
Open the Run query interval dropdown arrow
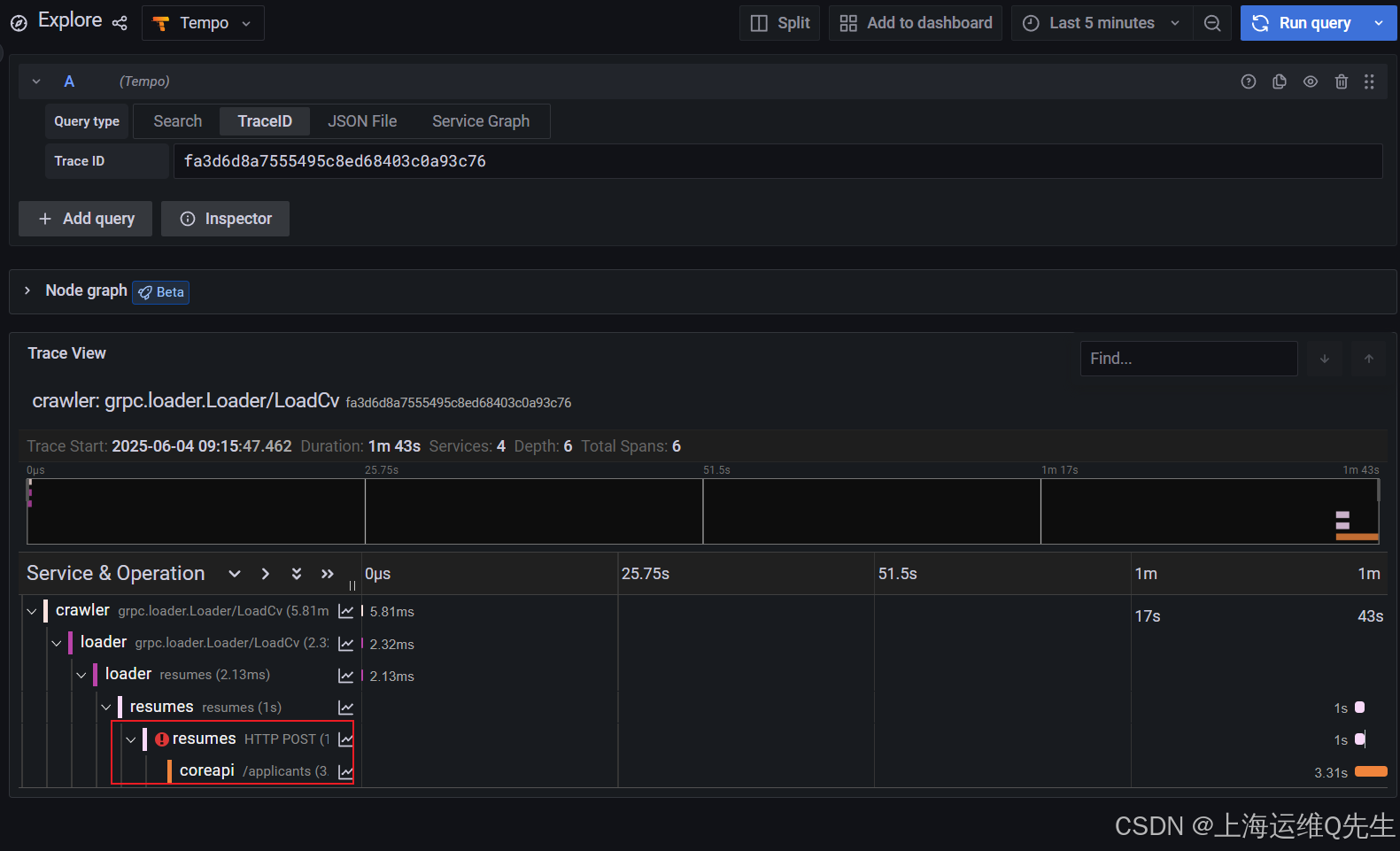(1379, 23)
